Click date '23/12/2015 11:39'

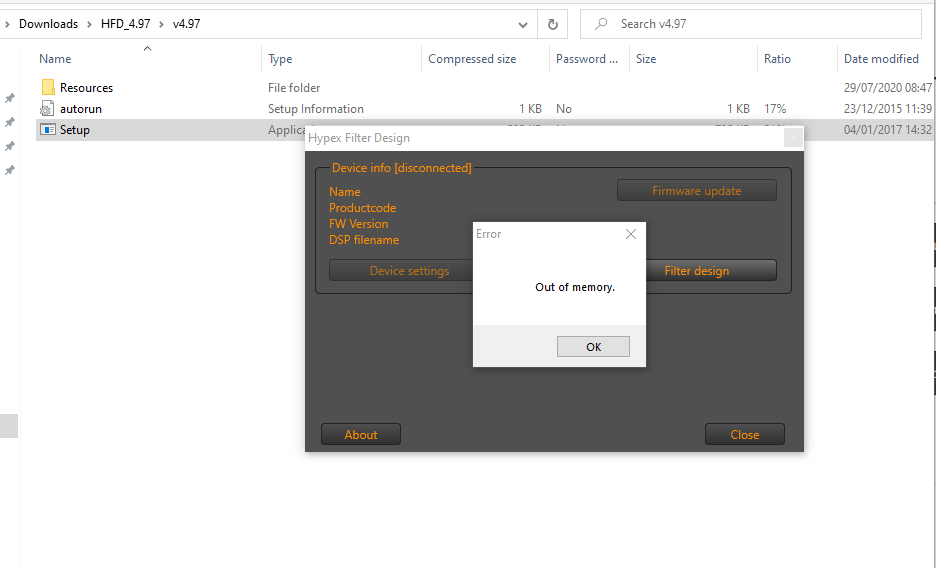(x=888, y=109)
